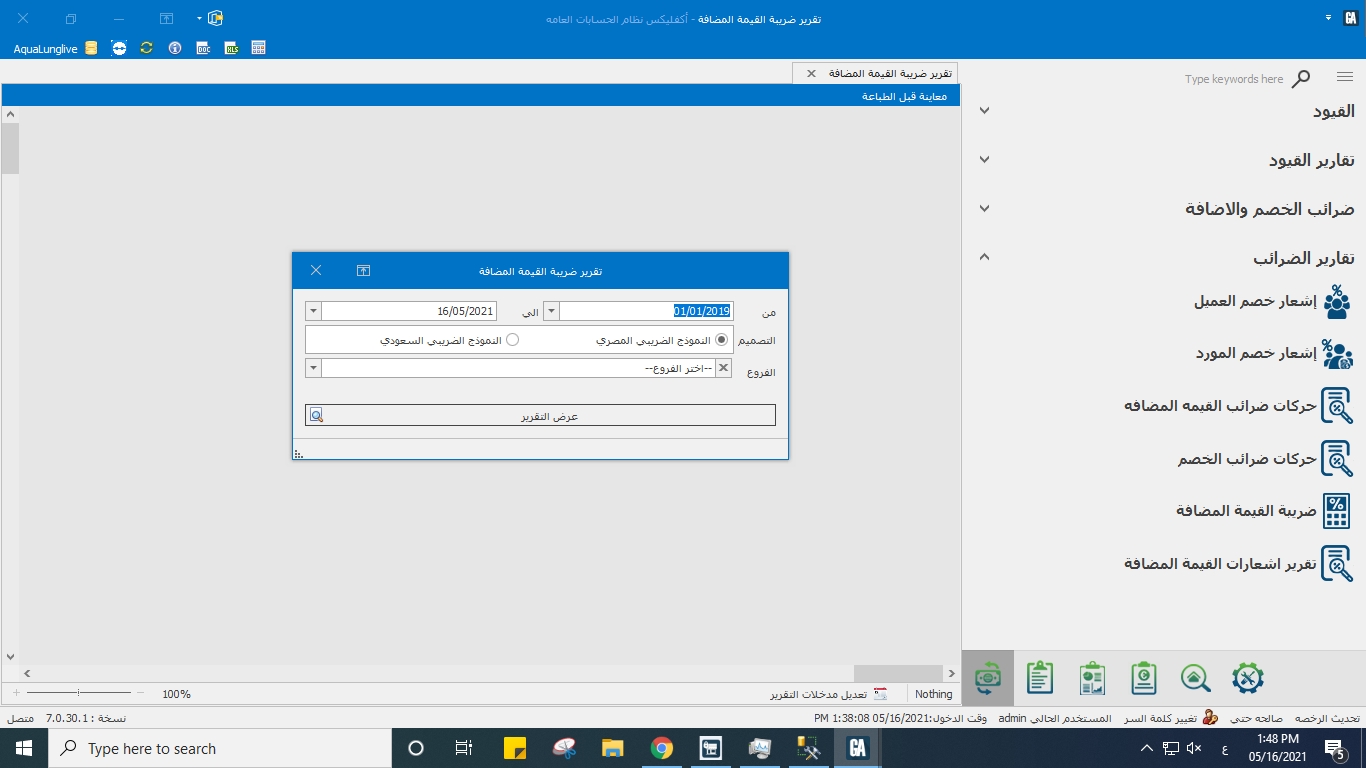Click the Type keywords here search field
The height and width of the screenshot is (768, 1366).
(x=1233, y=79)
